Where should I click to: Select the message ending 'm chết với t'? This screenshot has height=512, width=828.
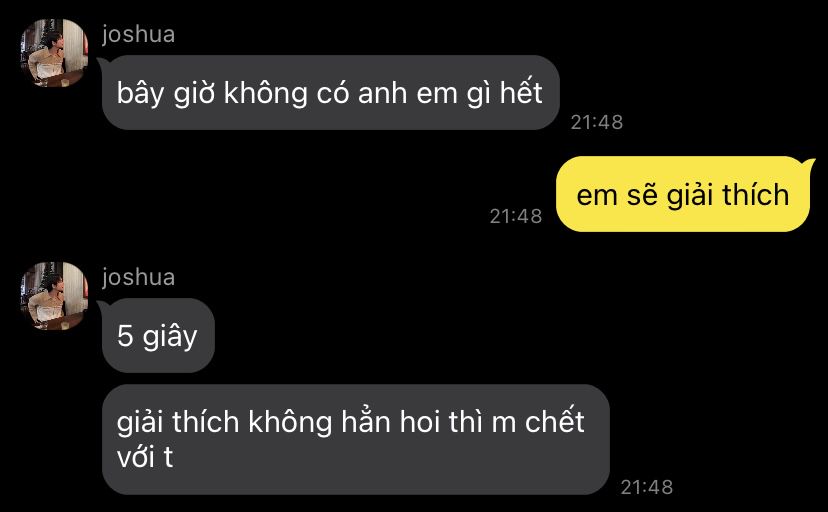(355, 439)
